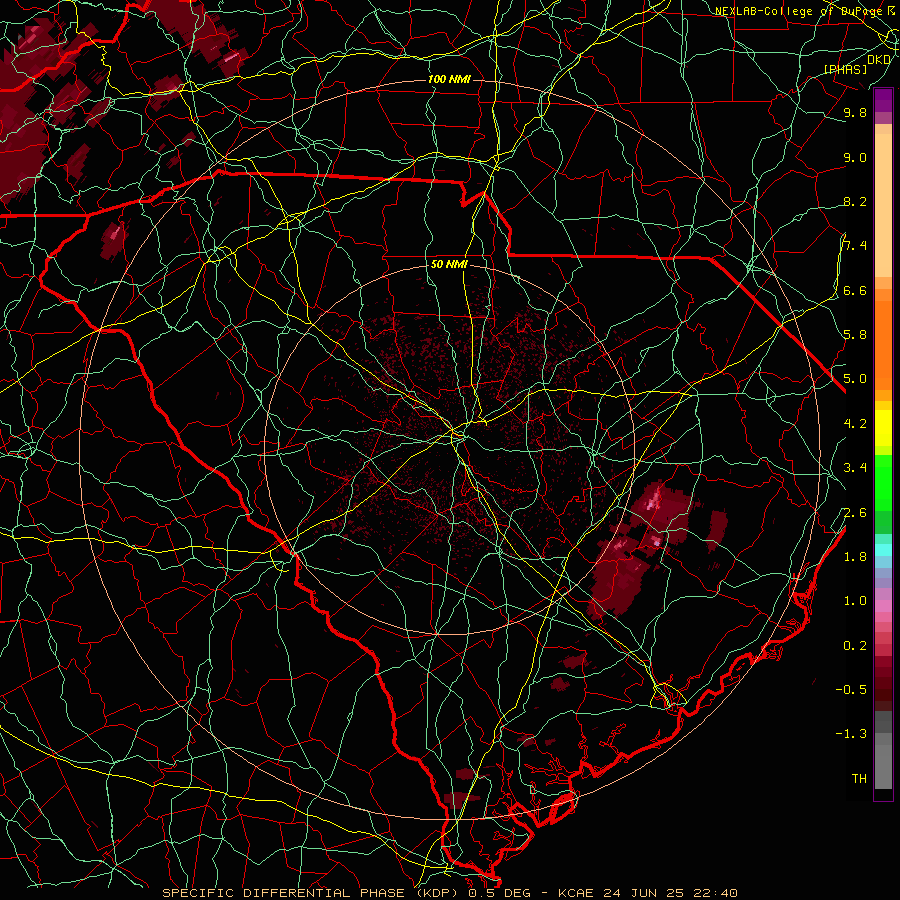Viewport: 900px width, 900px height.
Task: Click the 9.0 scale value
Action: (855, 157)
